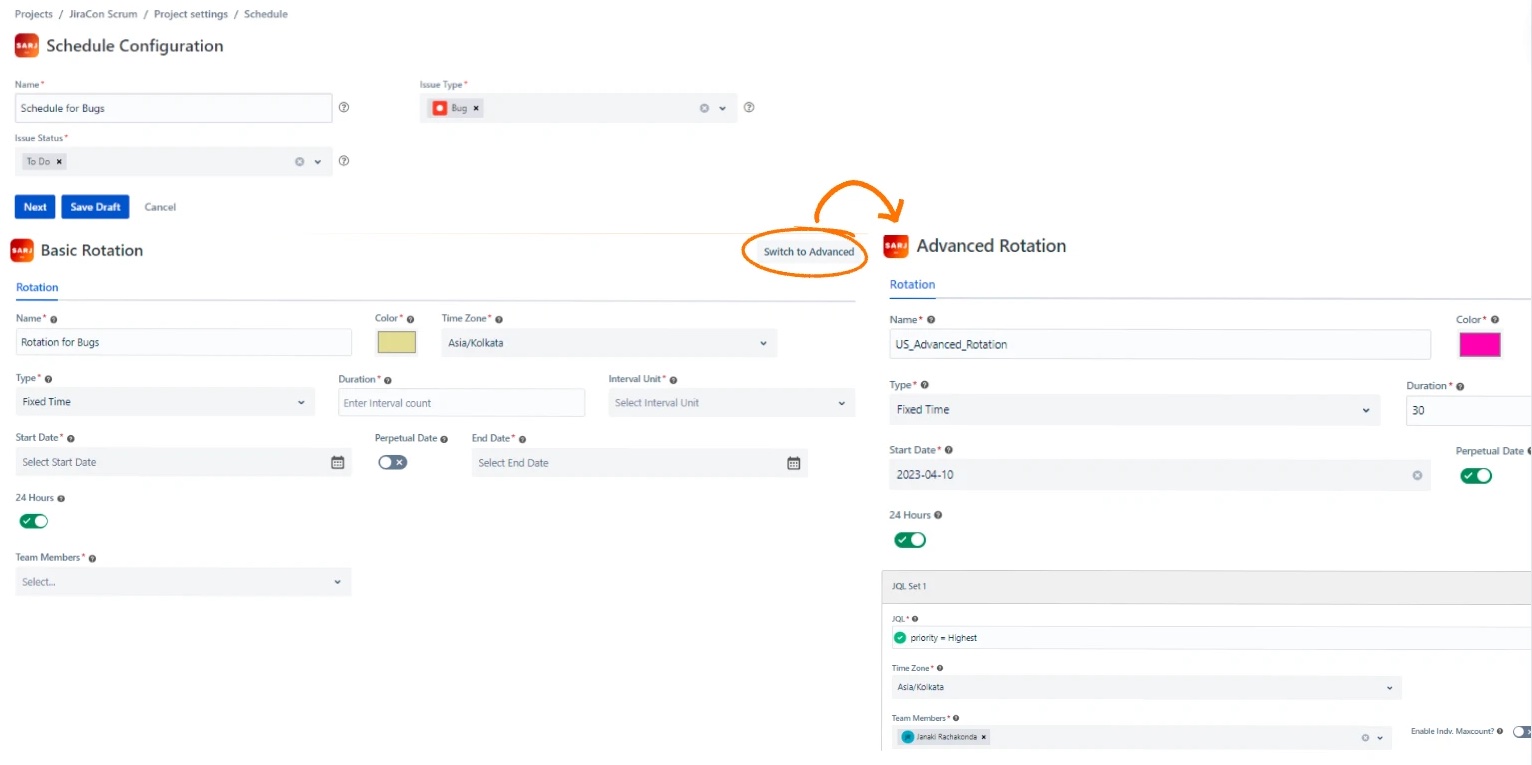Go to Project settings breadcrumb
The height and width of the screenshot is (765, 1532).
pos(190,14)
